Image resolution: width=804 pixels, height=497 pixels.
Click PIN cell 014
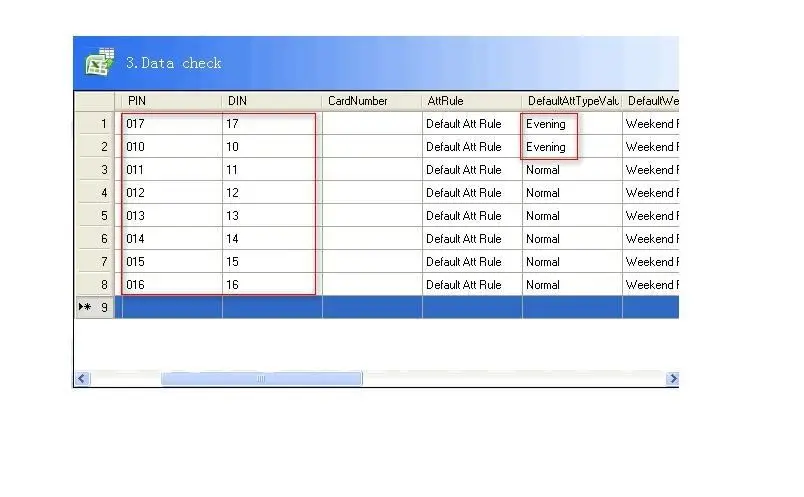tap(171, 239)
